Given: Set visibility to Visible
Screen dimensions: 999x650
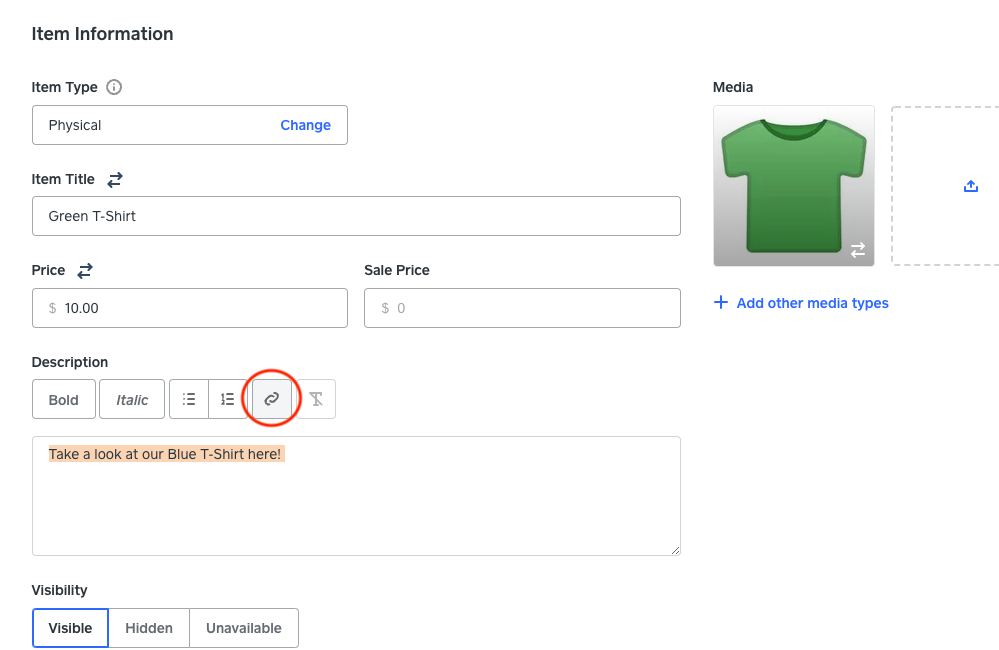Looking at the screenshot, I should coord(70,628).
